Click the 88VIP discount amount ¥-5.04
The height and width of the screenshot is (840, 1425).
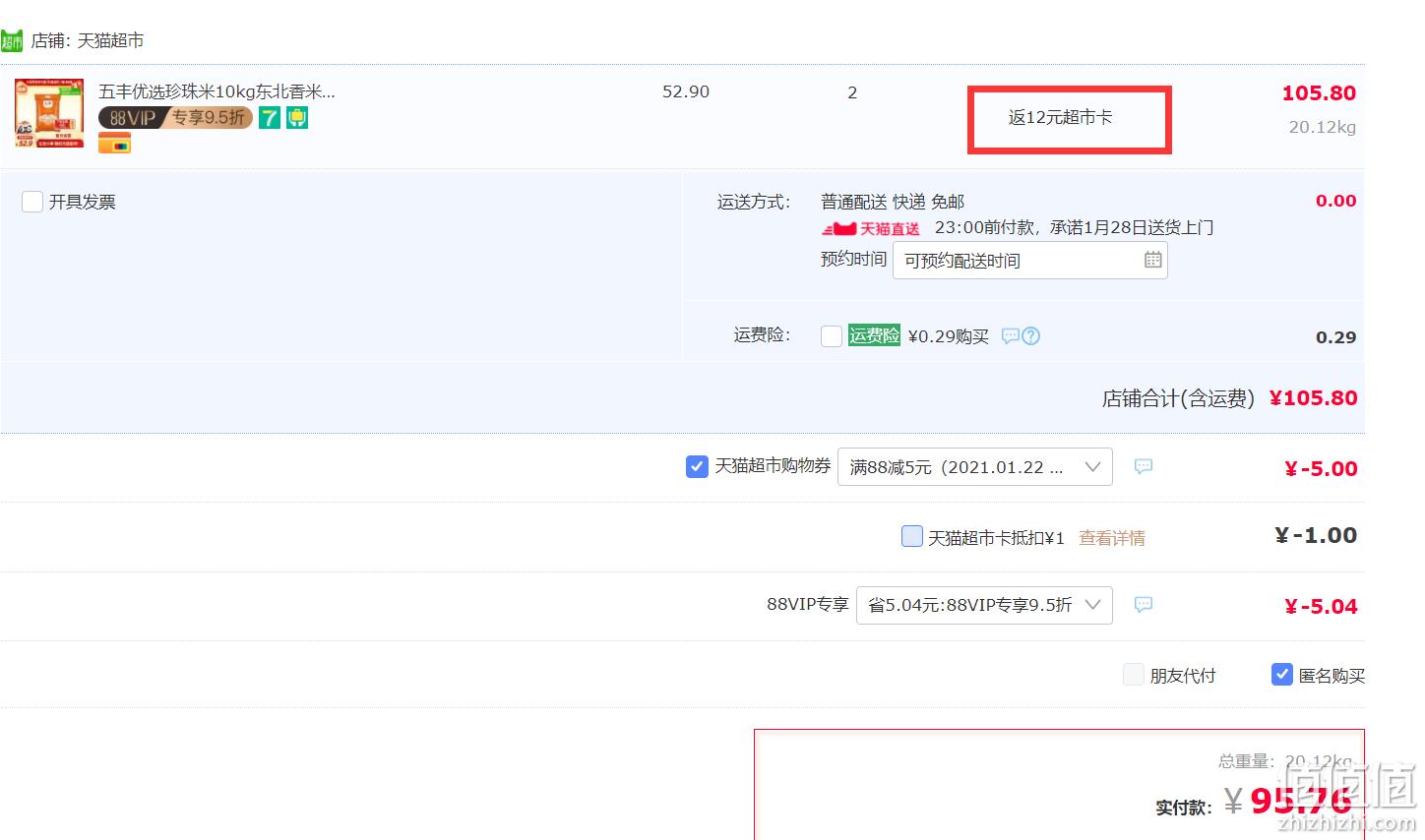(1321, 607)
